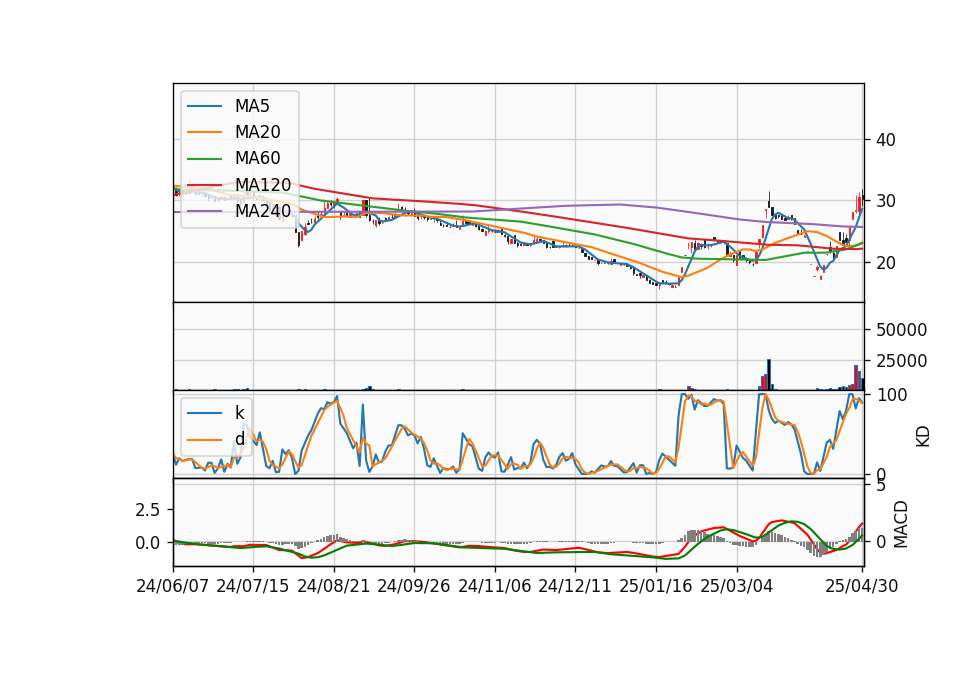960x690 pixels.
Task: Click the price axis value 20
Action: point(886,263)
